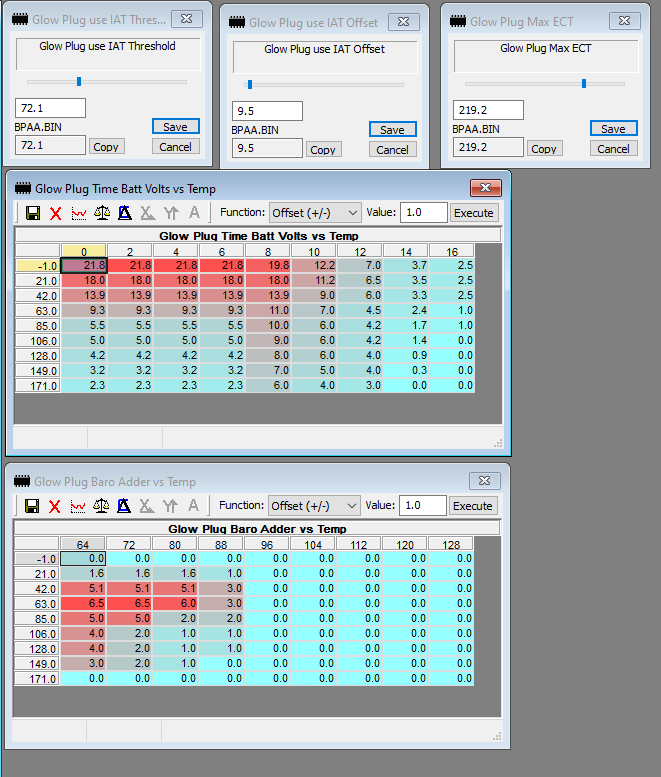Click the balance scale icon in Time Batt Volts toolbar
This screenshot has width=661, height=777.
pyautogui.click(x=101, y=213)
